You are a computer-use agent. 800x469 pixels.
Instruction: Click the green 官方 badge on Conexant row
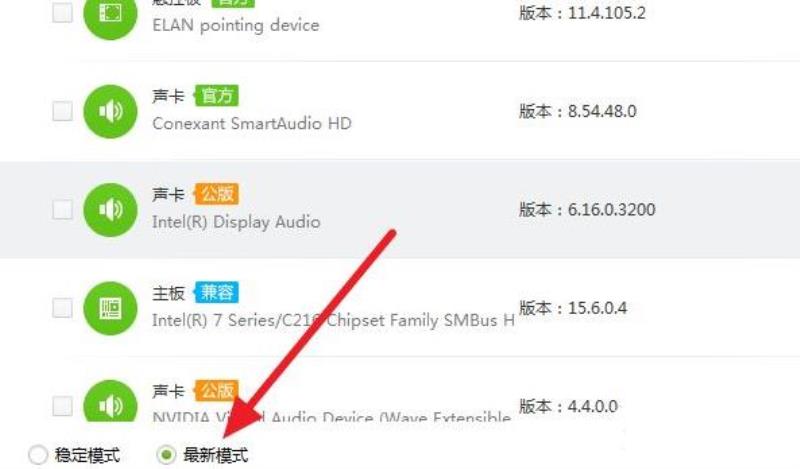coord(216,96)
